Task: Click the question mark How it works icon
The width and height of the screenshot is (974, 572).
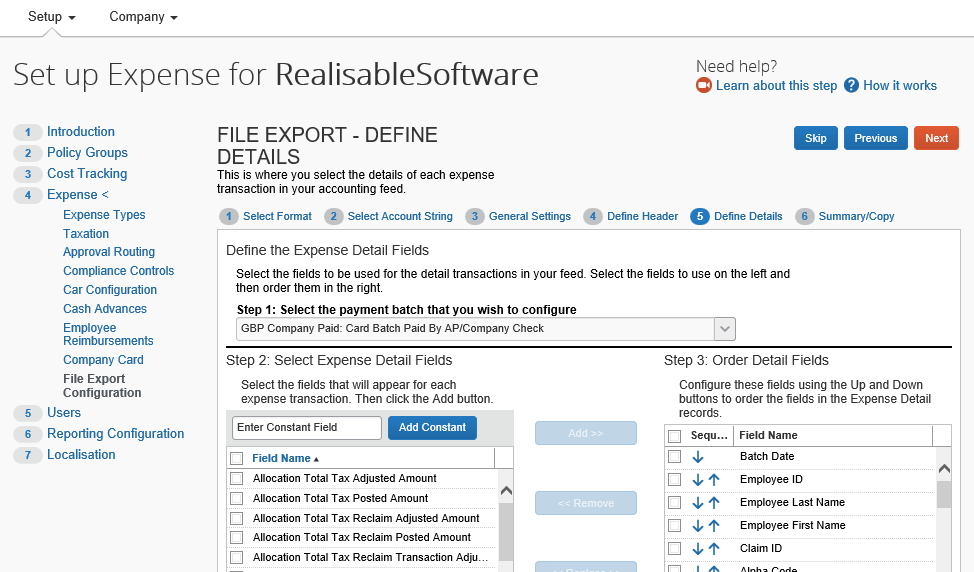Action: click(852, 86)
